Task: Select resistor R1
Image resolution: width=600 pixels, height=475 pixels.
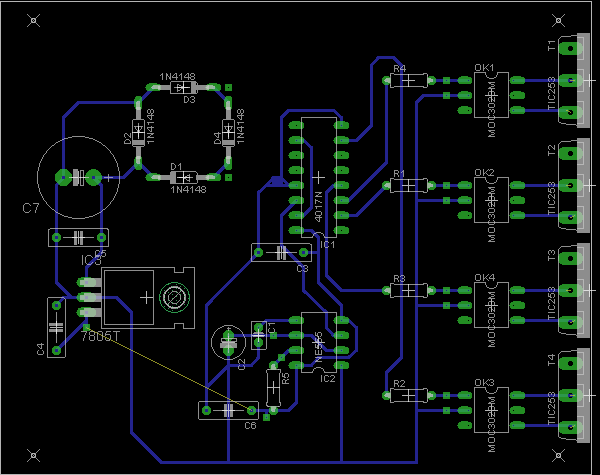Action: coord(409,186)
